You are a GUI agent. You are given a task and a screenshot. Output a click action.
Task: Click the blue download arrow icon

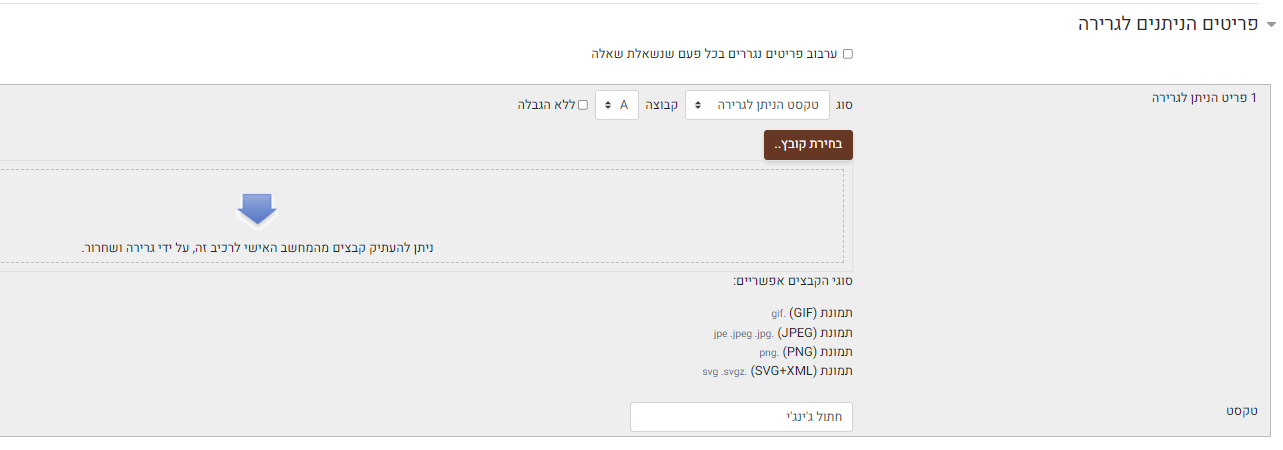[257, 210]
